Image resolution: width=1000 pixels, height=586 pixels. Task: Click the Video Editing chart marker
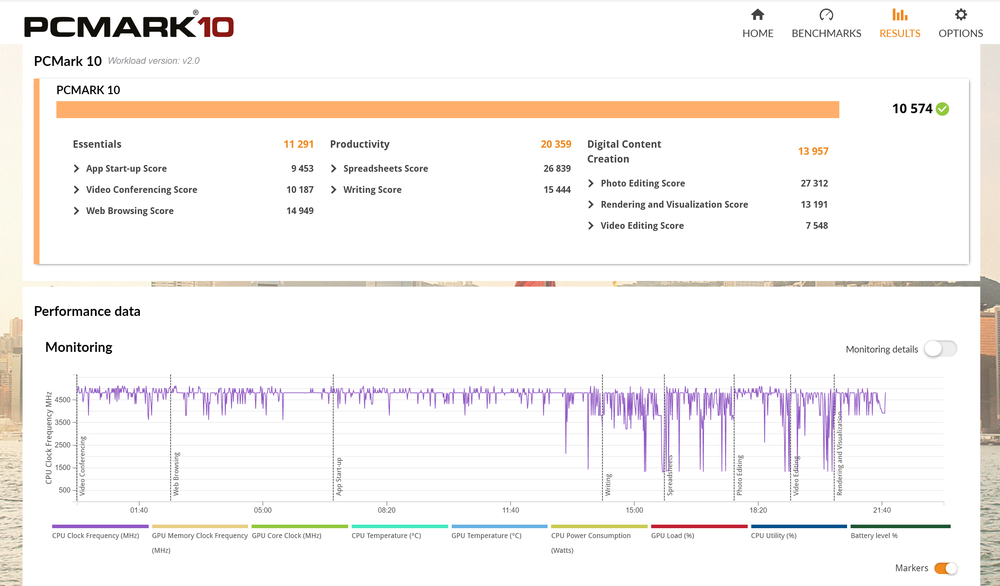[x=796, y=476]
